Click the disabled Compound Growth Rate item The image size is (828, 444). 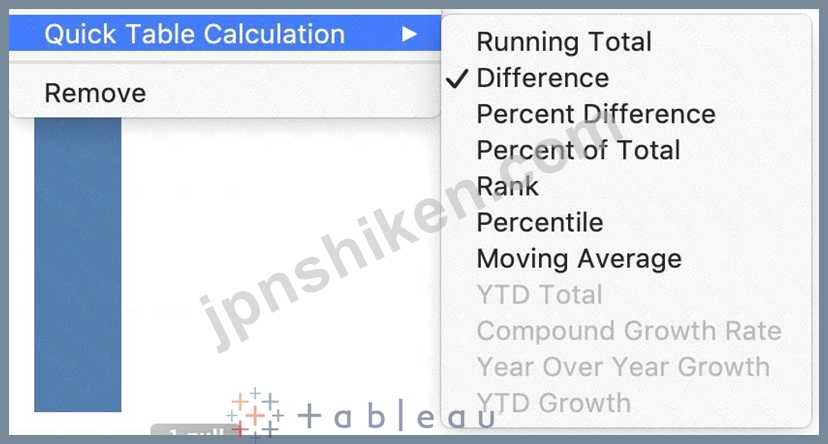[626, 331]
